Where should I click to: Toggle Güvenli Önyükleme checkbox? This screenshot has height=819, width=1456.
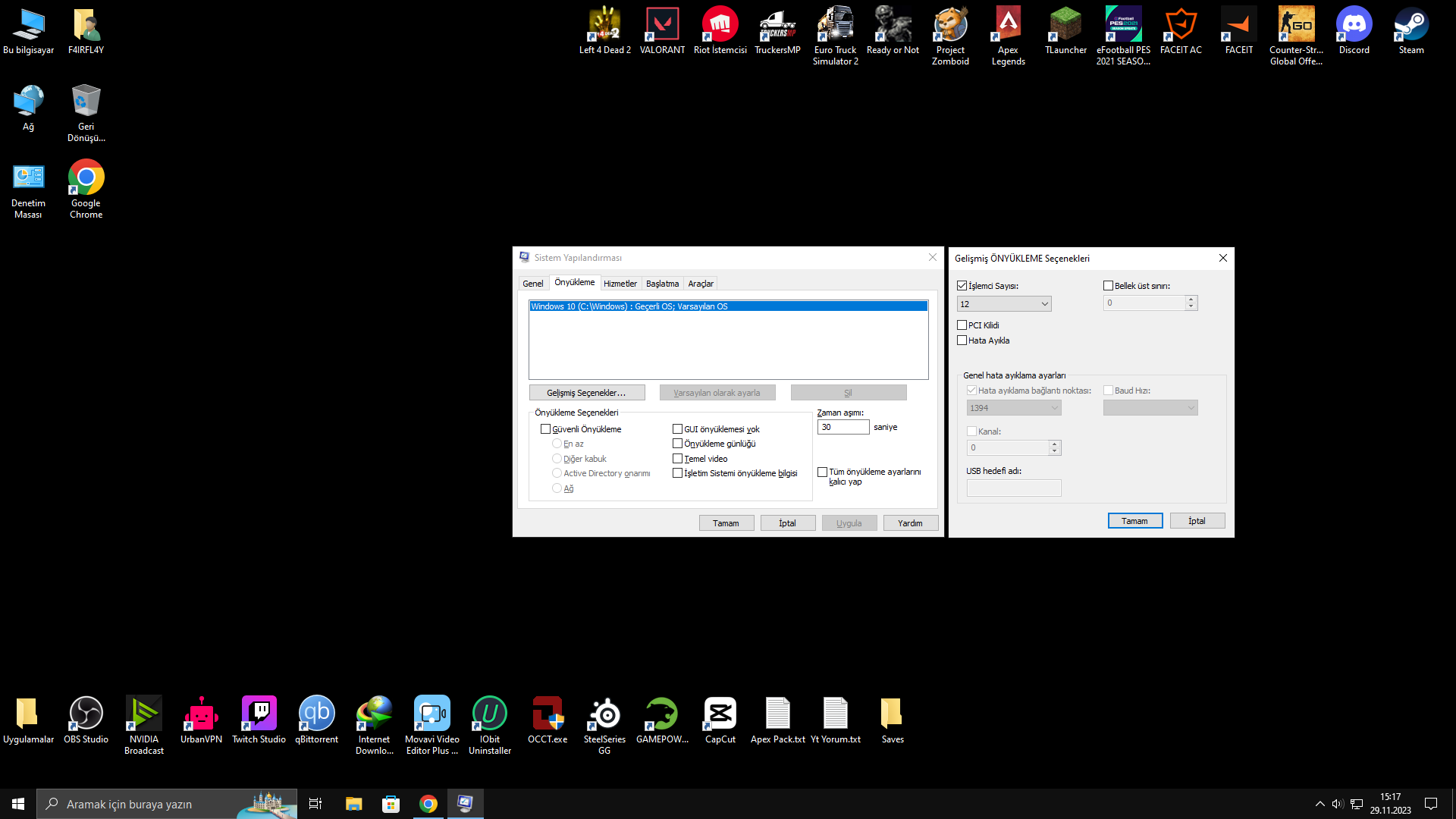[545, 429]
